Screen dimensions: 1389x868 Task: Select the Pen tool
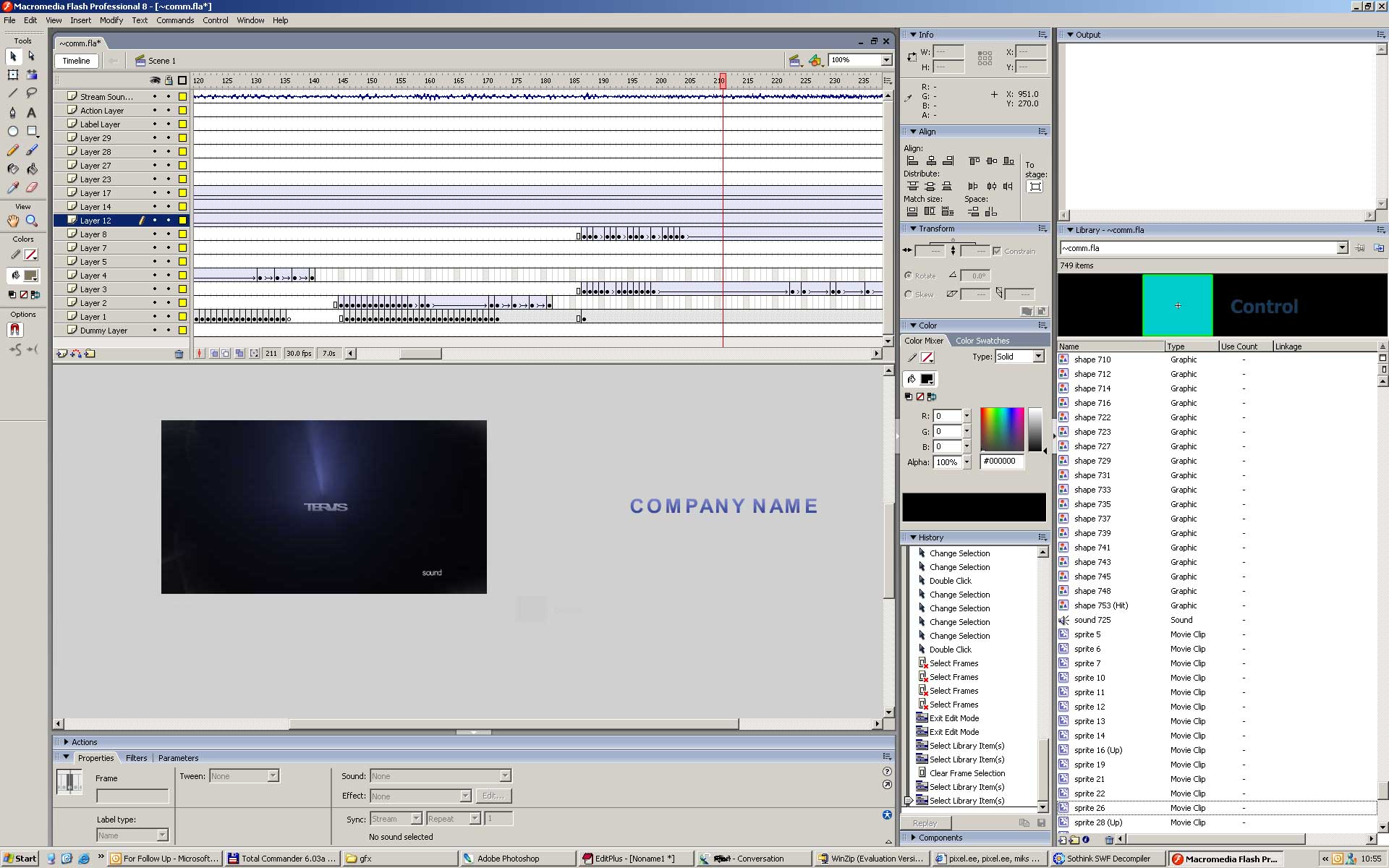tap(12, 112)
